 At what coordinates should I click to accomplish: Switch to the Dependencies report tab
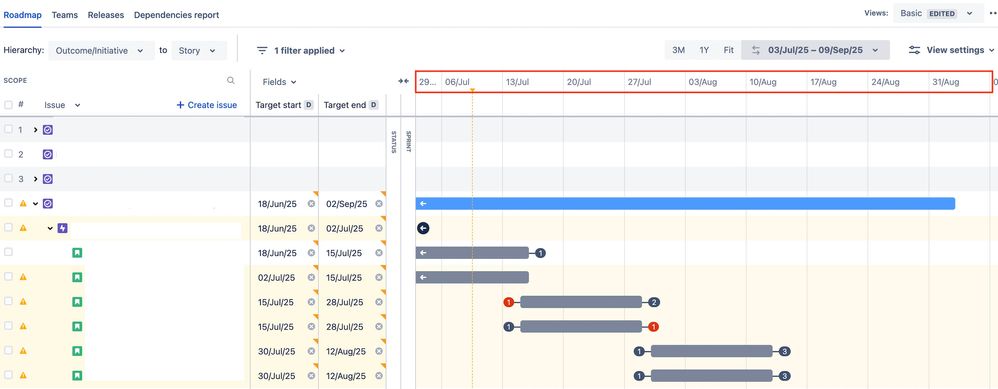(x=176, y=15)
